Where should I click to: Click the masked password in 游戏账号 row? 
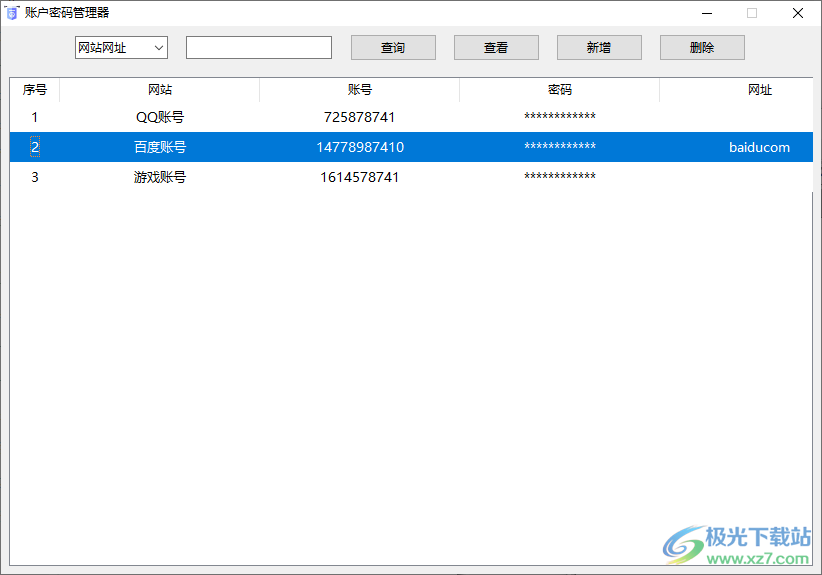559,176
